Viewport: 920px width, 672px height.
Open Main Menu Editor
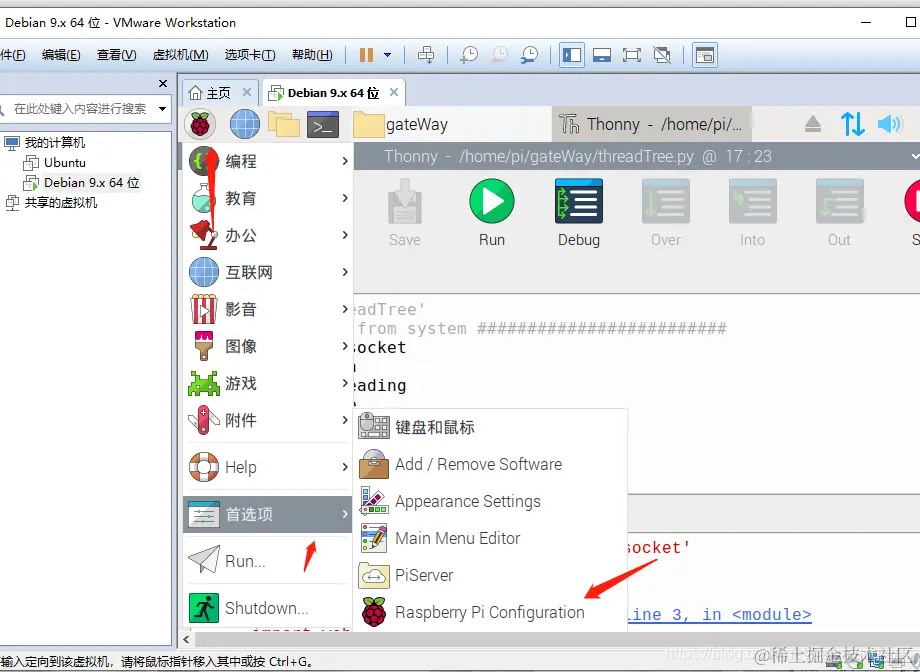(x=490, y=538)
